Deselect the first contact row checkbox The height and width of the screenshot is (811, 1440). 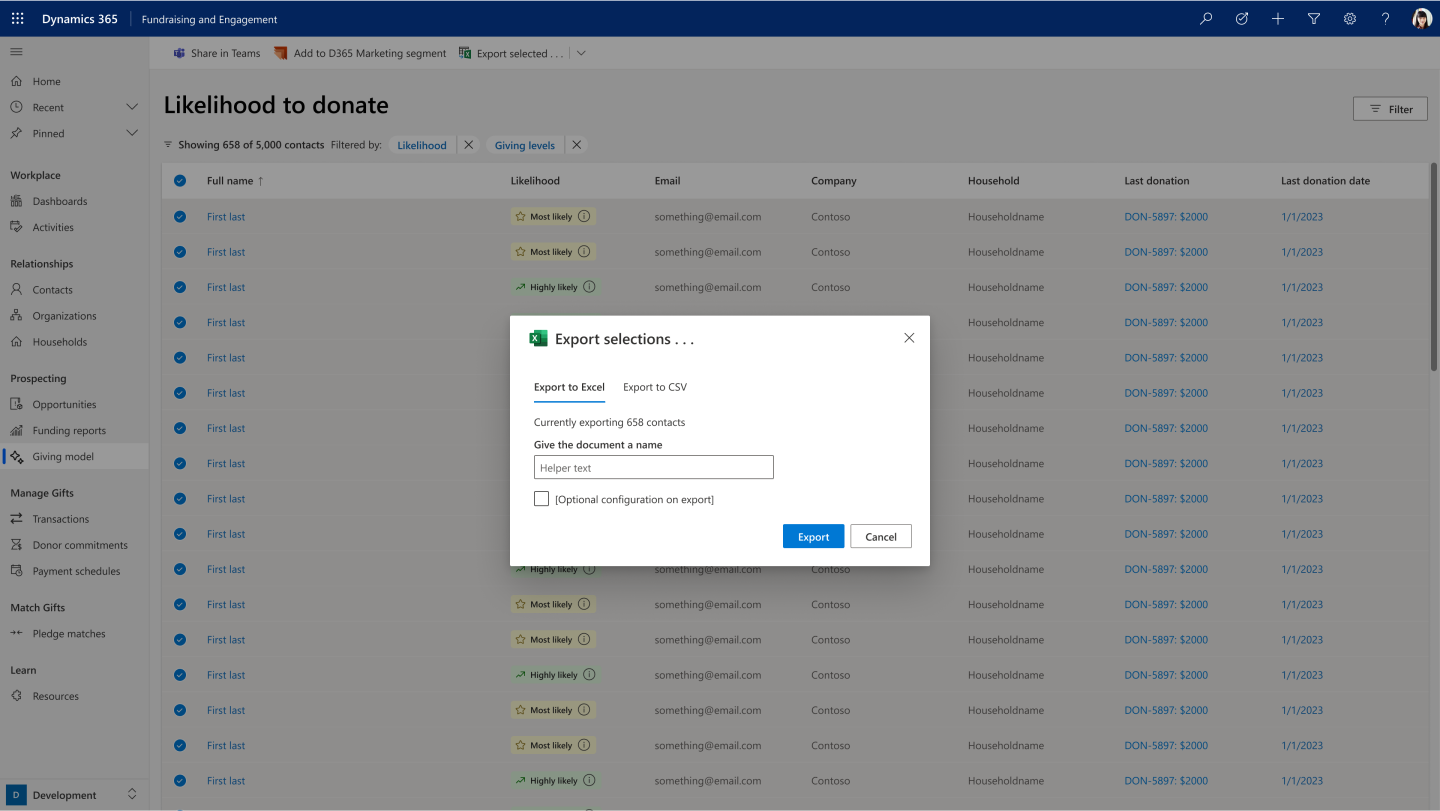point(179,216)
